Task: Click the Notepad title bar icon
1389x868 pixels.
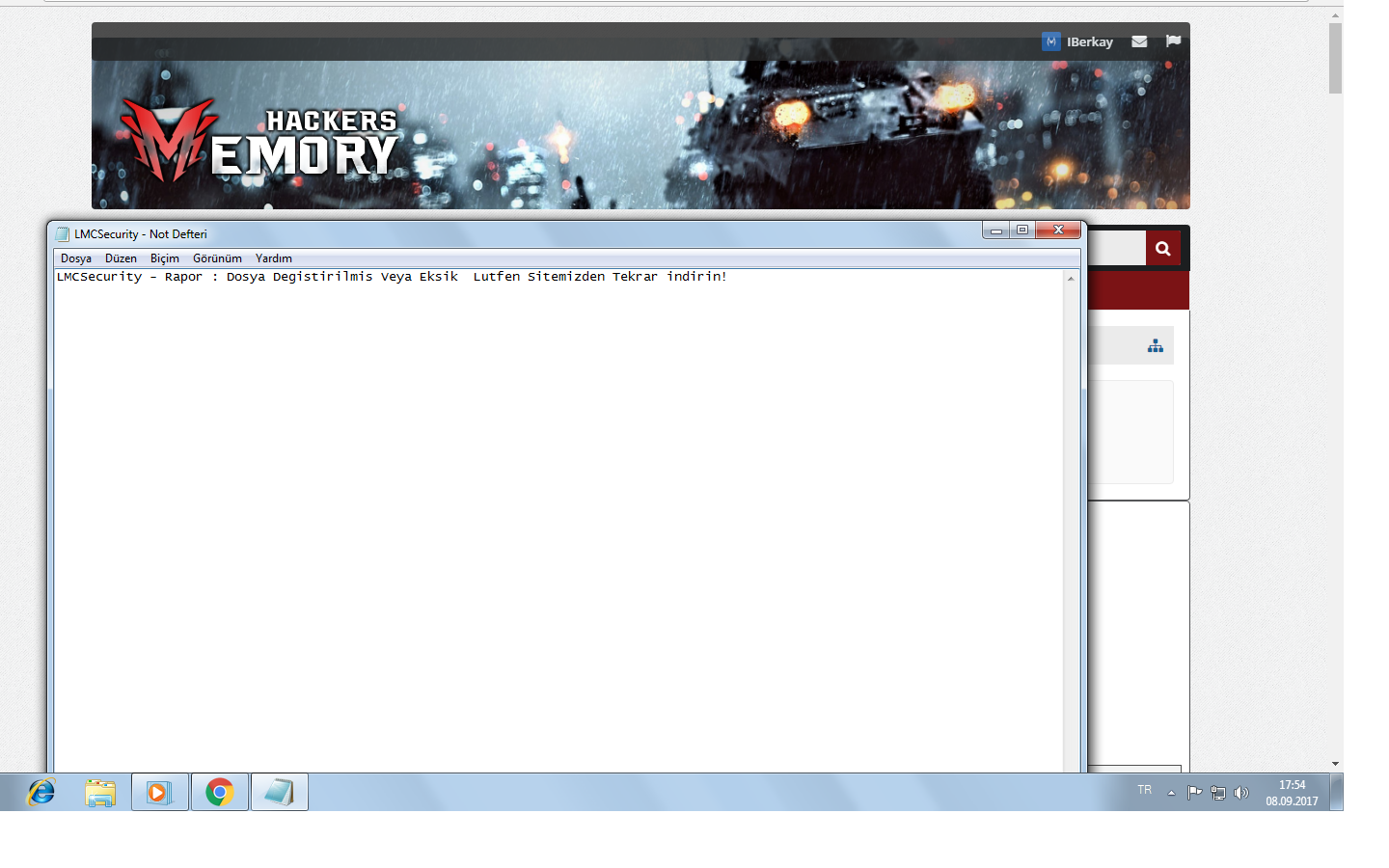Action: click(63, 234)
